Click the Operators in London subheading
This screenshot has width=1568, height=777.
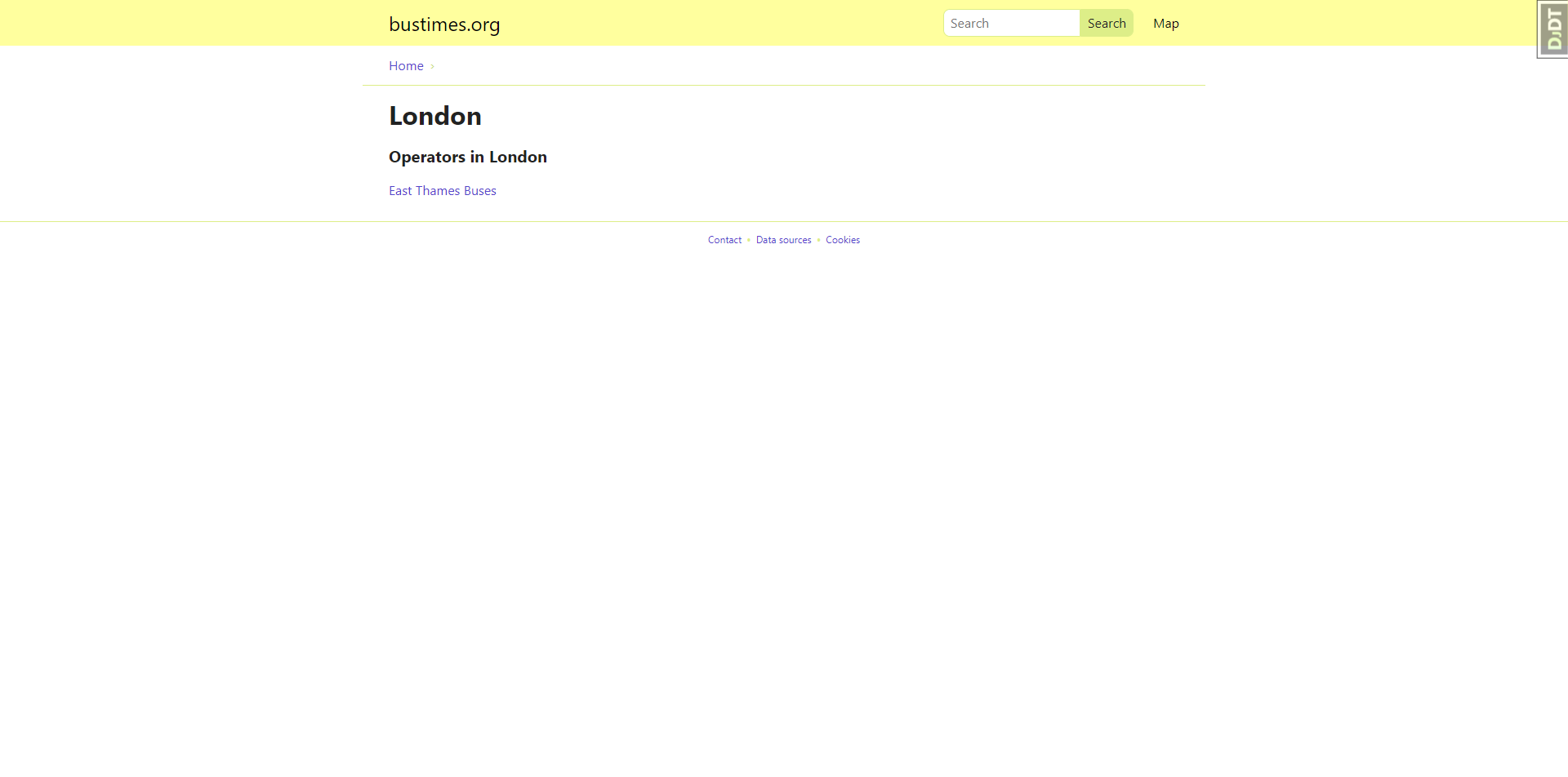click(x=467, y=157)
